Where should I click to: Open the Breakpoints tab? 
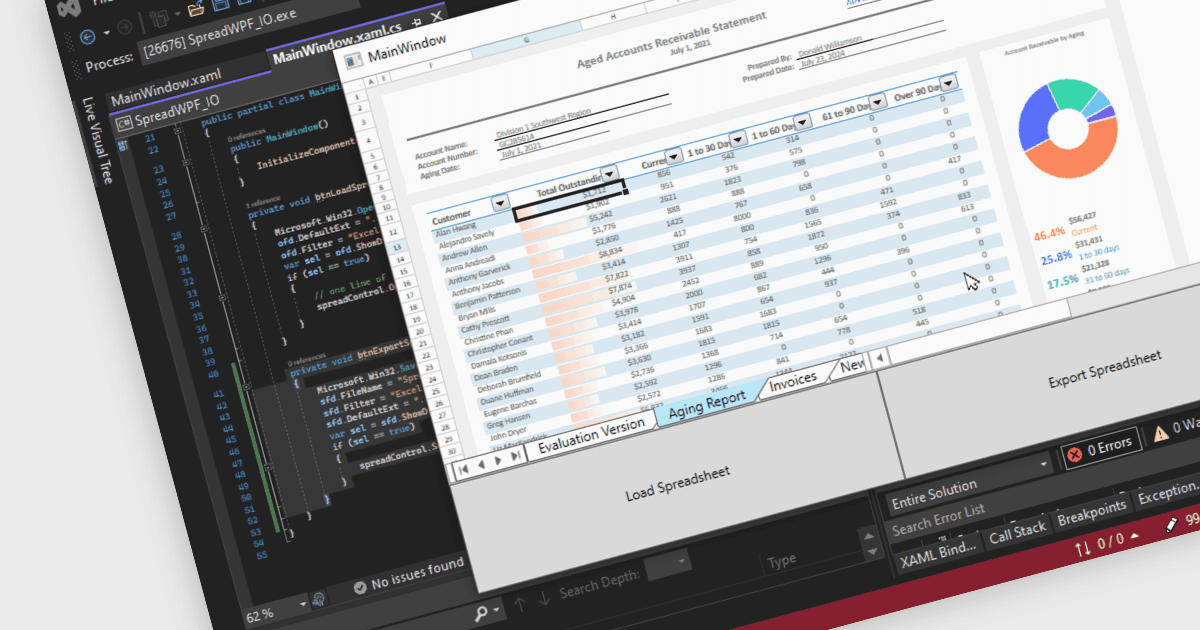tap(1091, 512)
